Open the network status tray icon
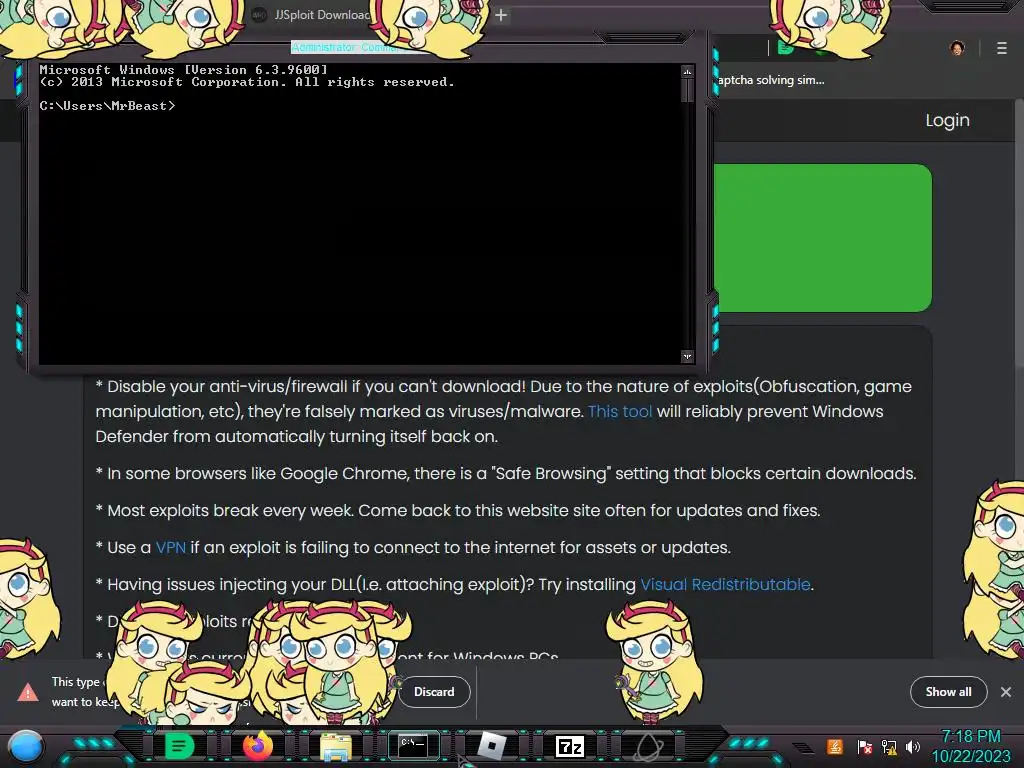This screenshot has height=768, width=1024. pos(888,746)
